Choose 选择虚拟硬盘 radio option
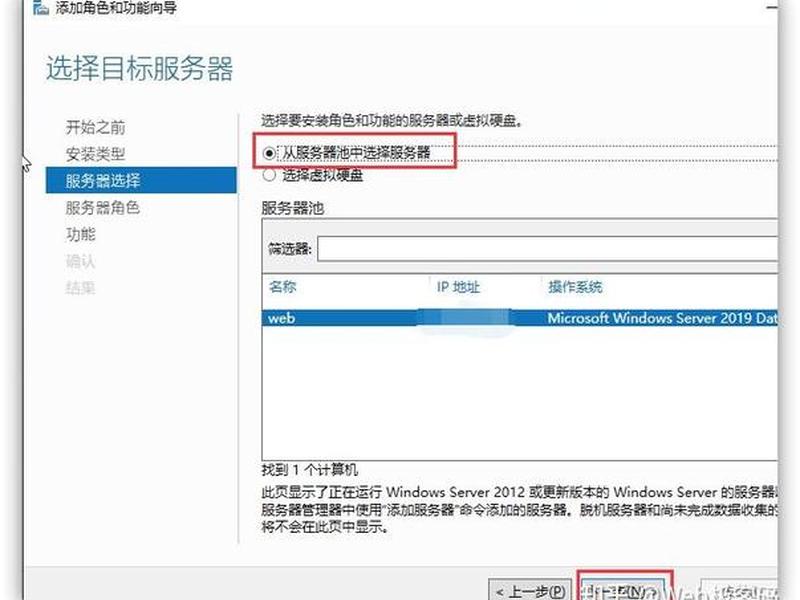The image size is (800, 600). (x=269, y=176)
